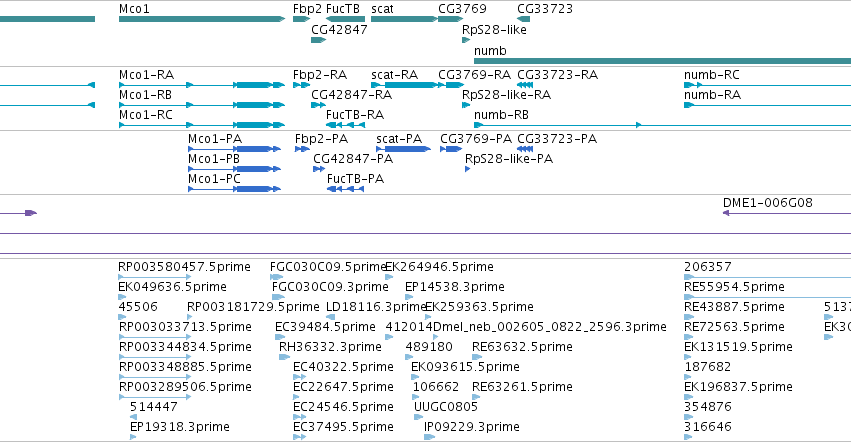Screen dimensions: 851x442
Task: Select the scat gene bar
Action: coord(404,19)
